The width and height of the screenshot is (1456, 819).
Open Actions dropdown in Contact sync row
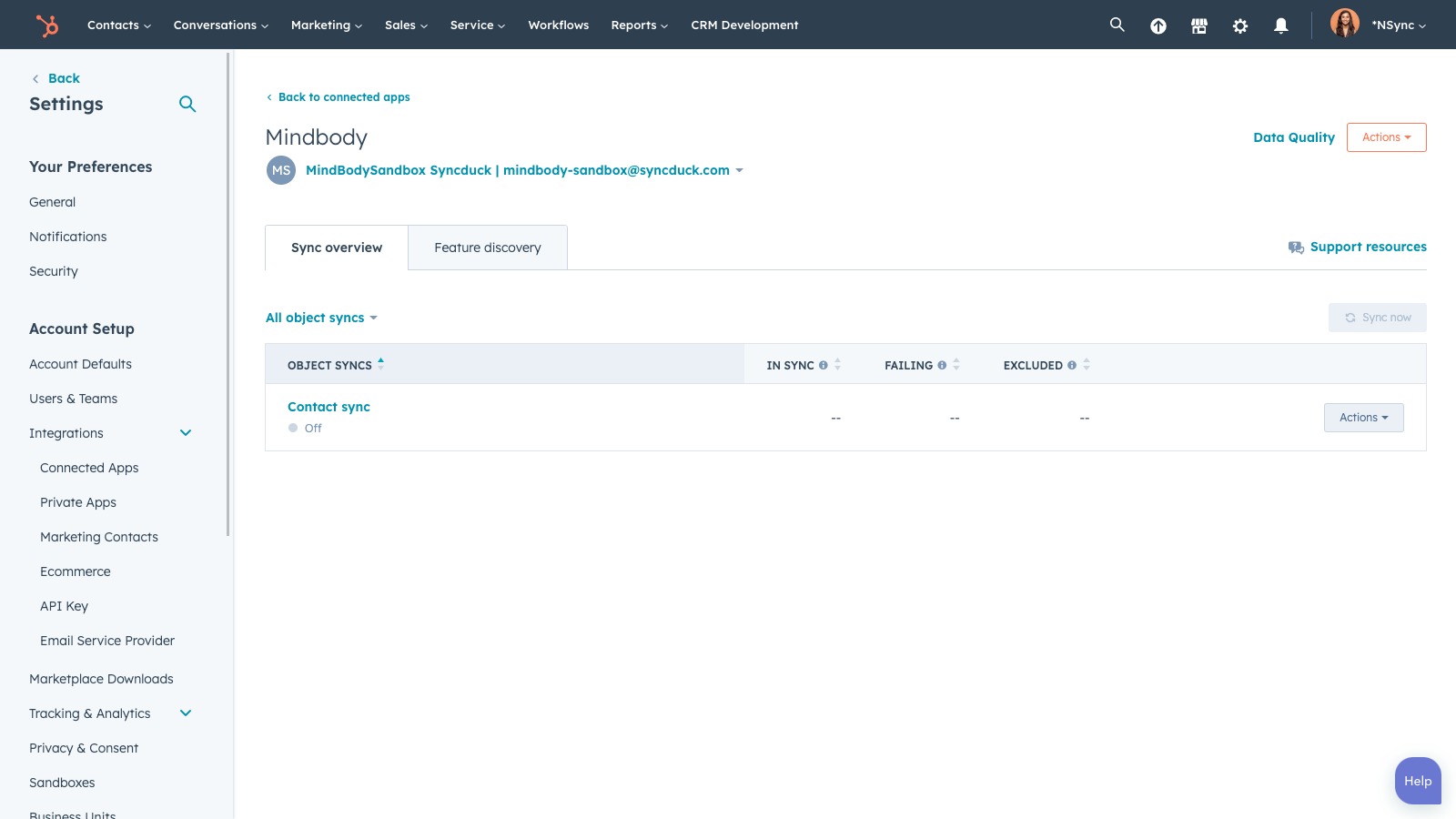pos(1363,418)
